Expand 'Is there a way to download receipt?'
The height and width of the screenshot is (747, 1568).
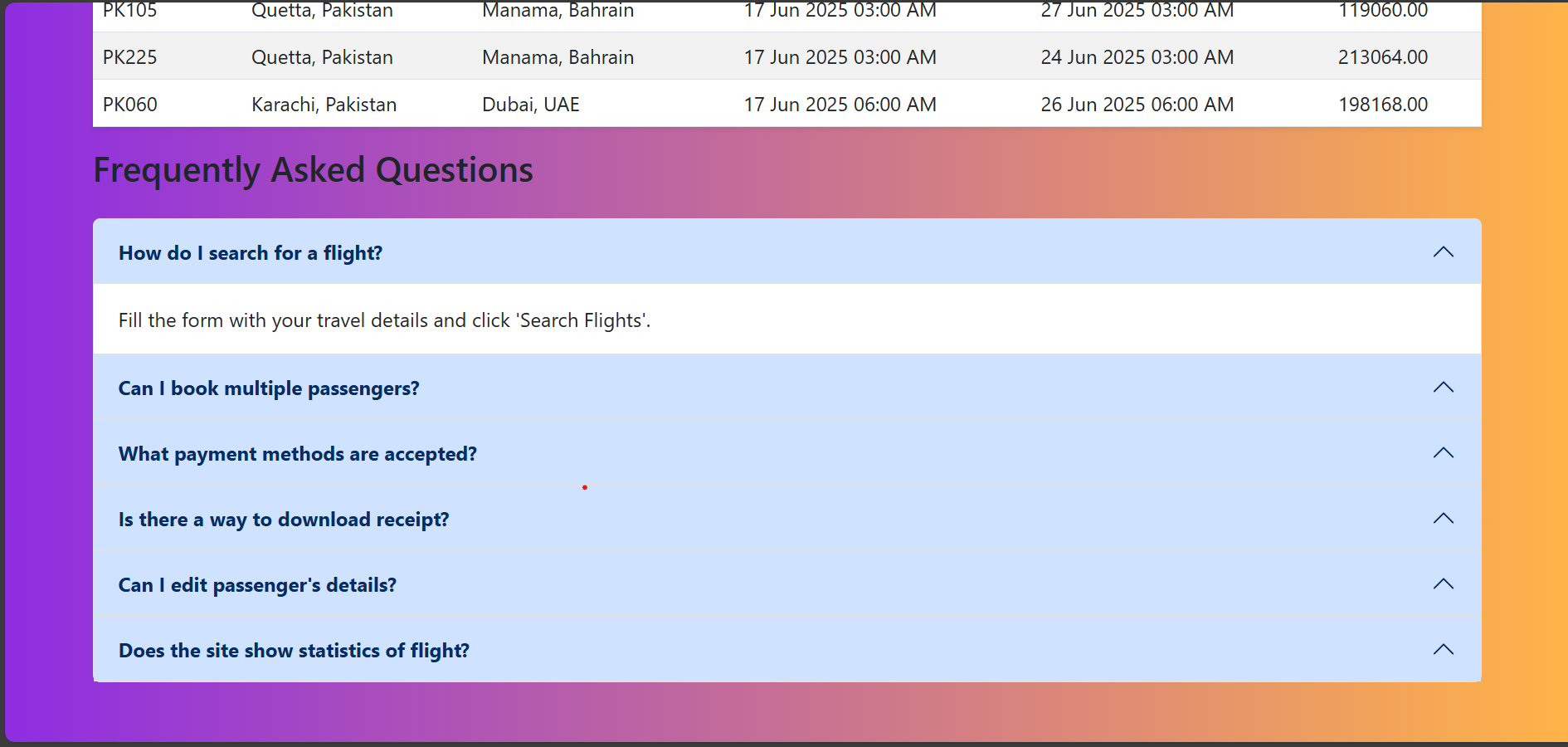pos(786,519)
